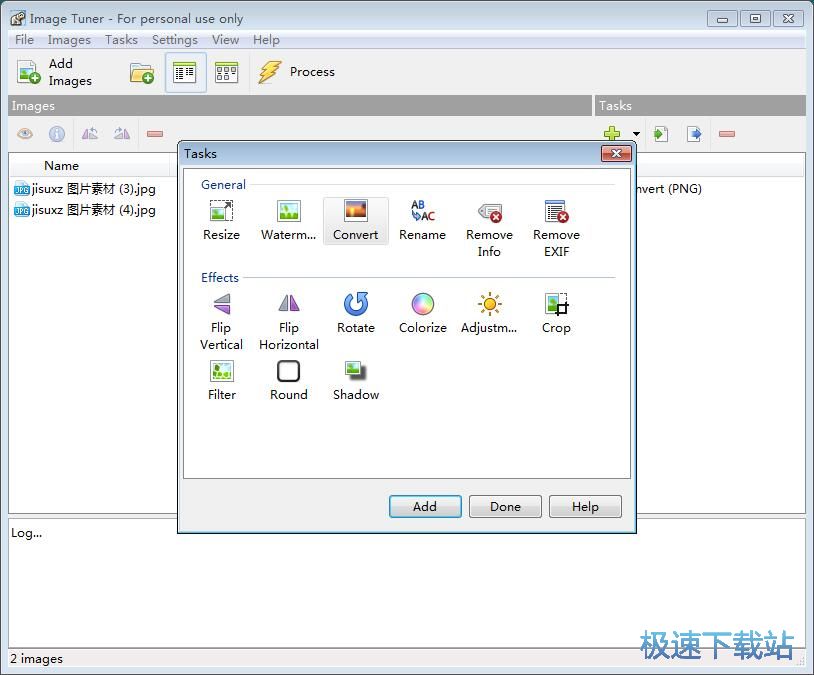Click the Add Images toolbar button
The height and width of the screenshot is (675, 814).
[55, 72]
